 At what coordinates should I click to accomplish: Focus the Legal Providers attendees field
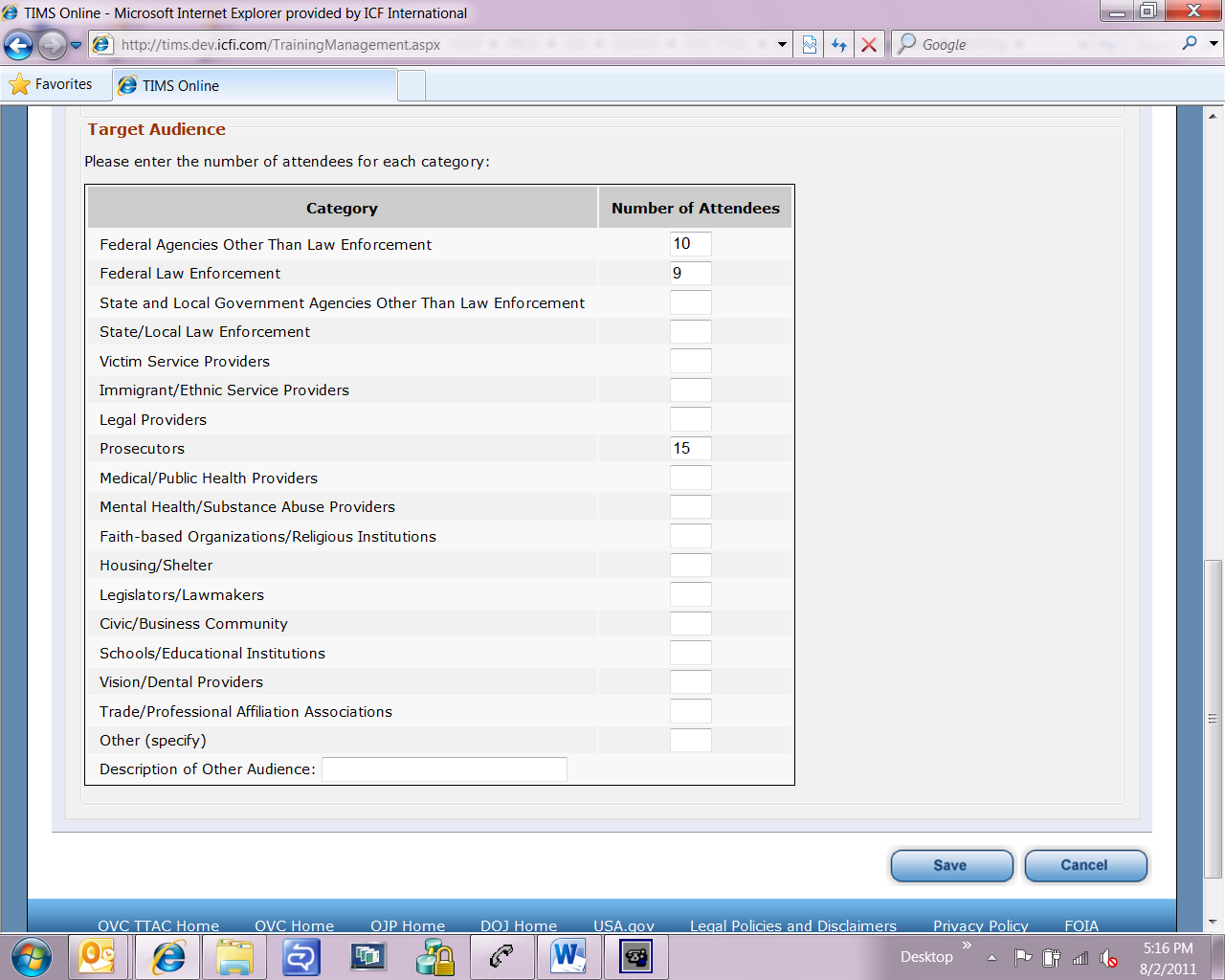(x=691, y=419)
